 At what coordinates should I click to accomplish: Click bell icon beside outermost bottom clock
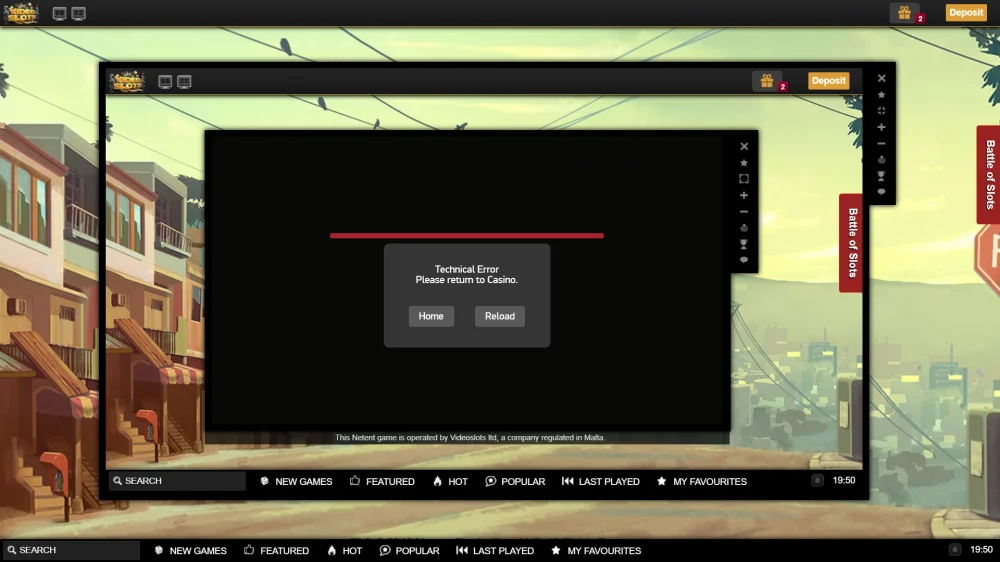(955, 549)
